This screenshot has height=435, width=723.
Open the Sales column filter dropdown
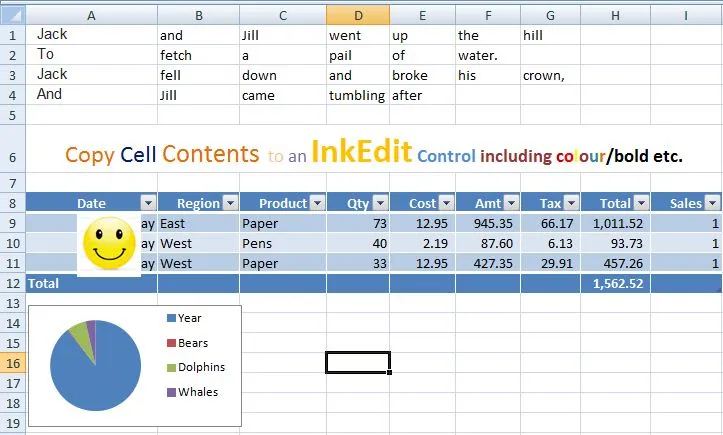(712, 203)
